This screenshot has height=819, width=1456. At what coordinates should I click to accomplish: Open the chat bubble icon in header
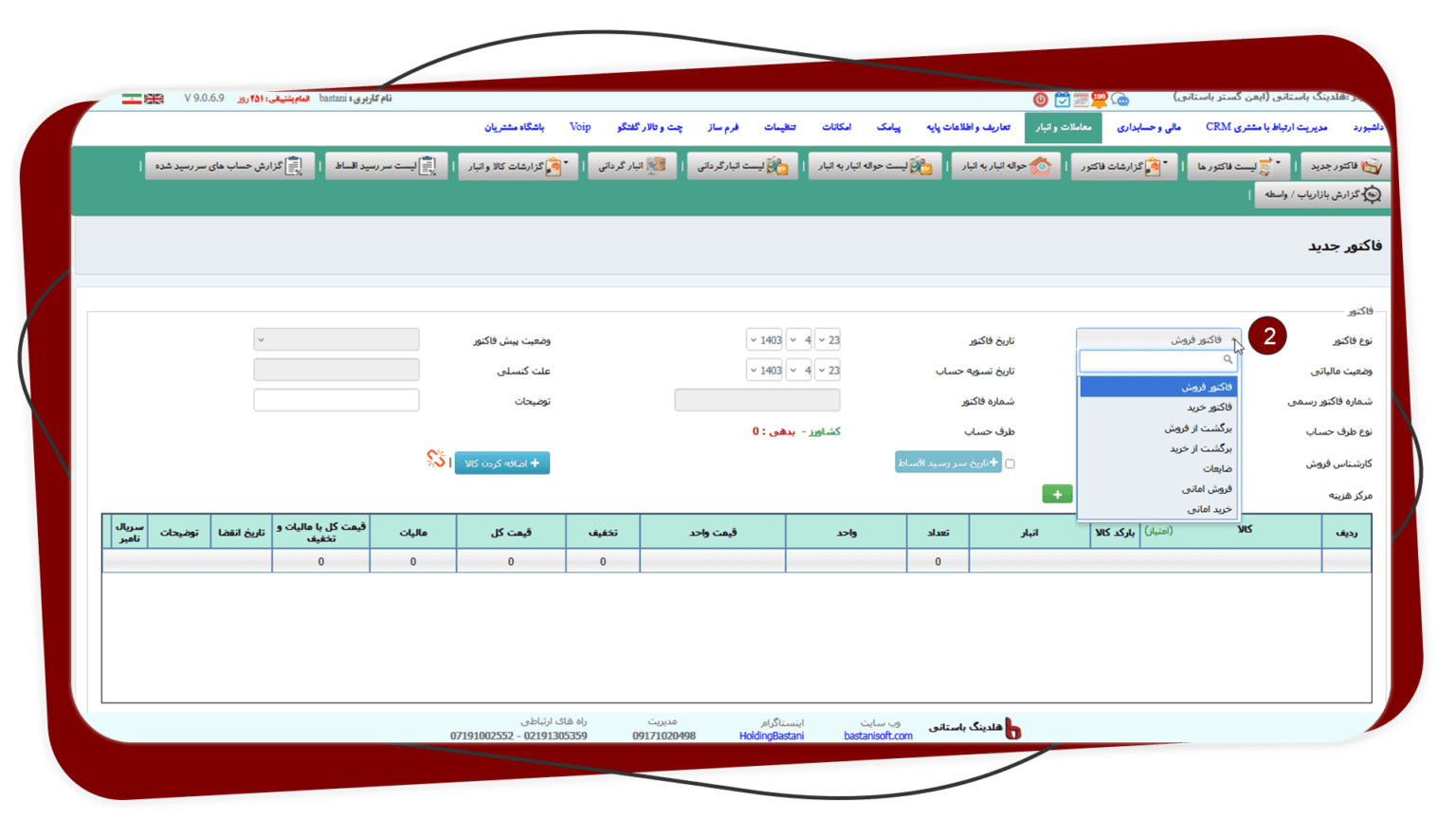click(1120, 100)
